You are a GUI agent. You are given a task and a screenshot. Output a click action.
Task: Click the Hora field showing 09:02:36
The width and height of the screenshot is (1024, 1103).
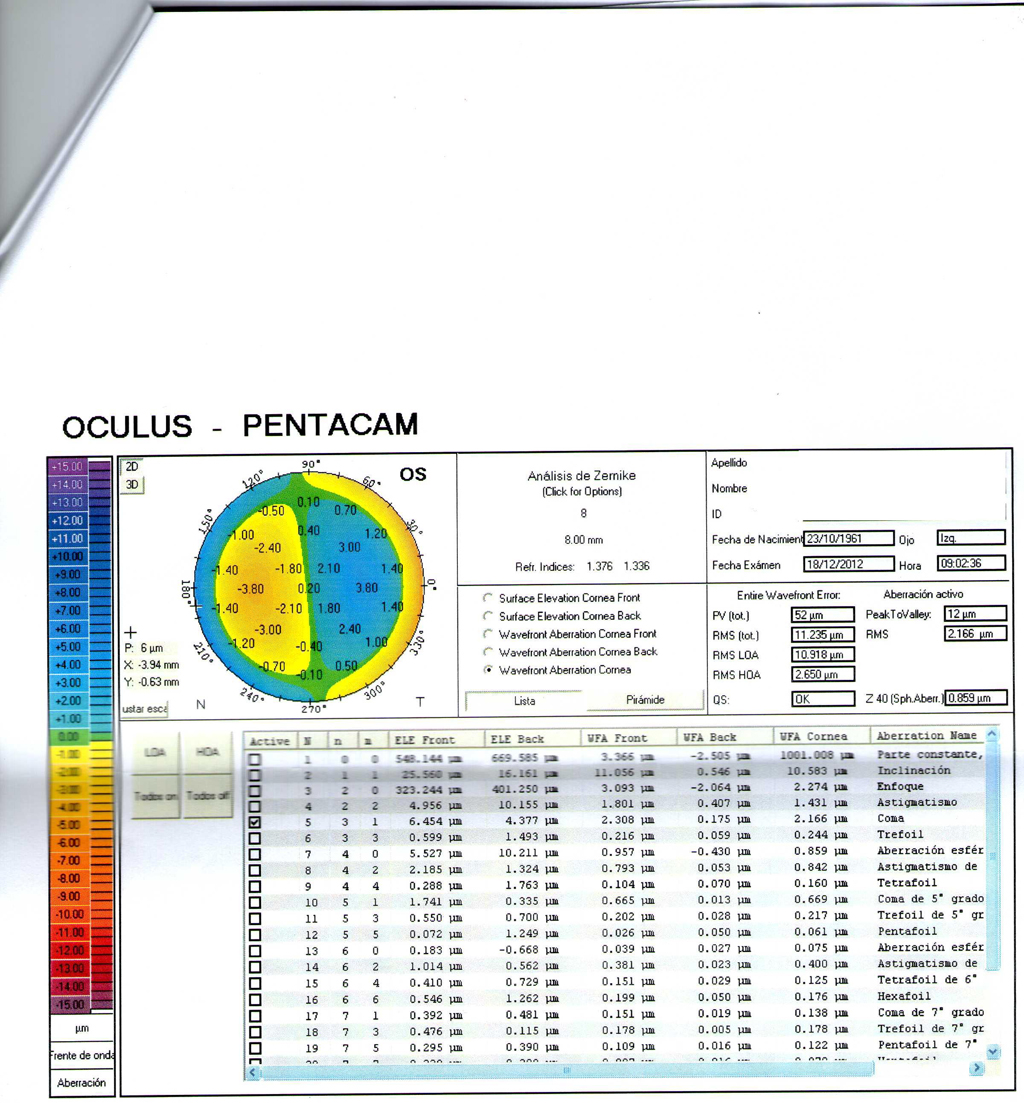[x=971, y=563]
